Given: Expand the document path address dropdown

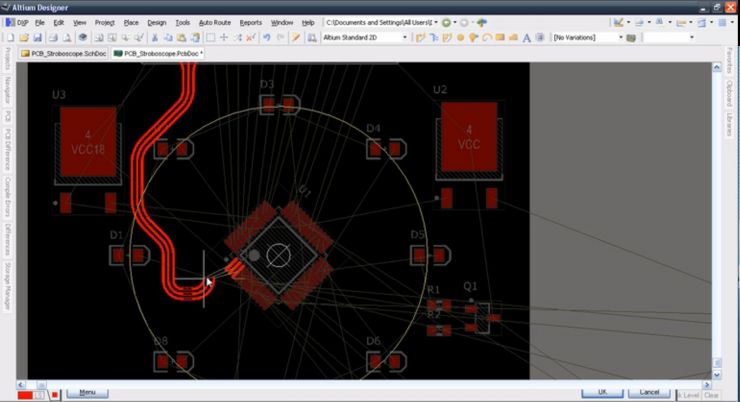Looking at the screenshot, I should tap(436, 22).
